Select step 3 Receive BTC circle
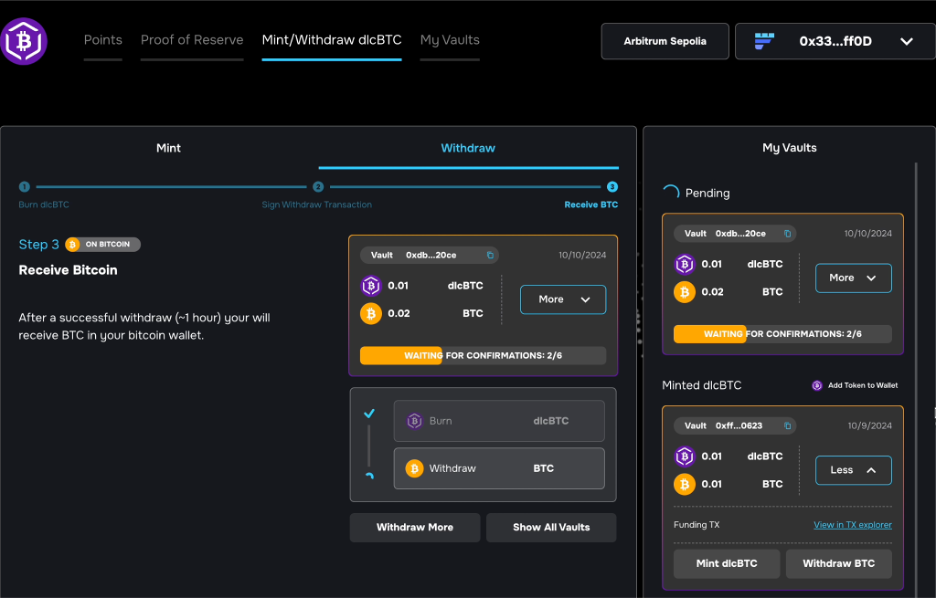The image size is (936, 598). point(612,187)
